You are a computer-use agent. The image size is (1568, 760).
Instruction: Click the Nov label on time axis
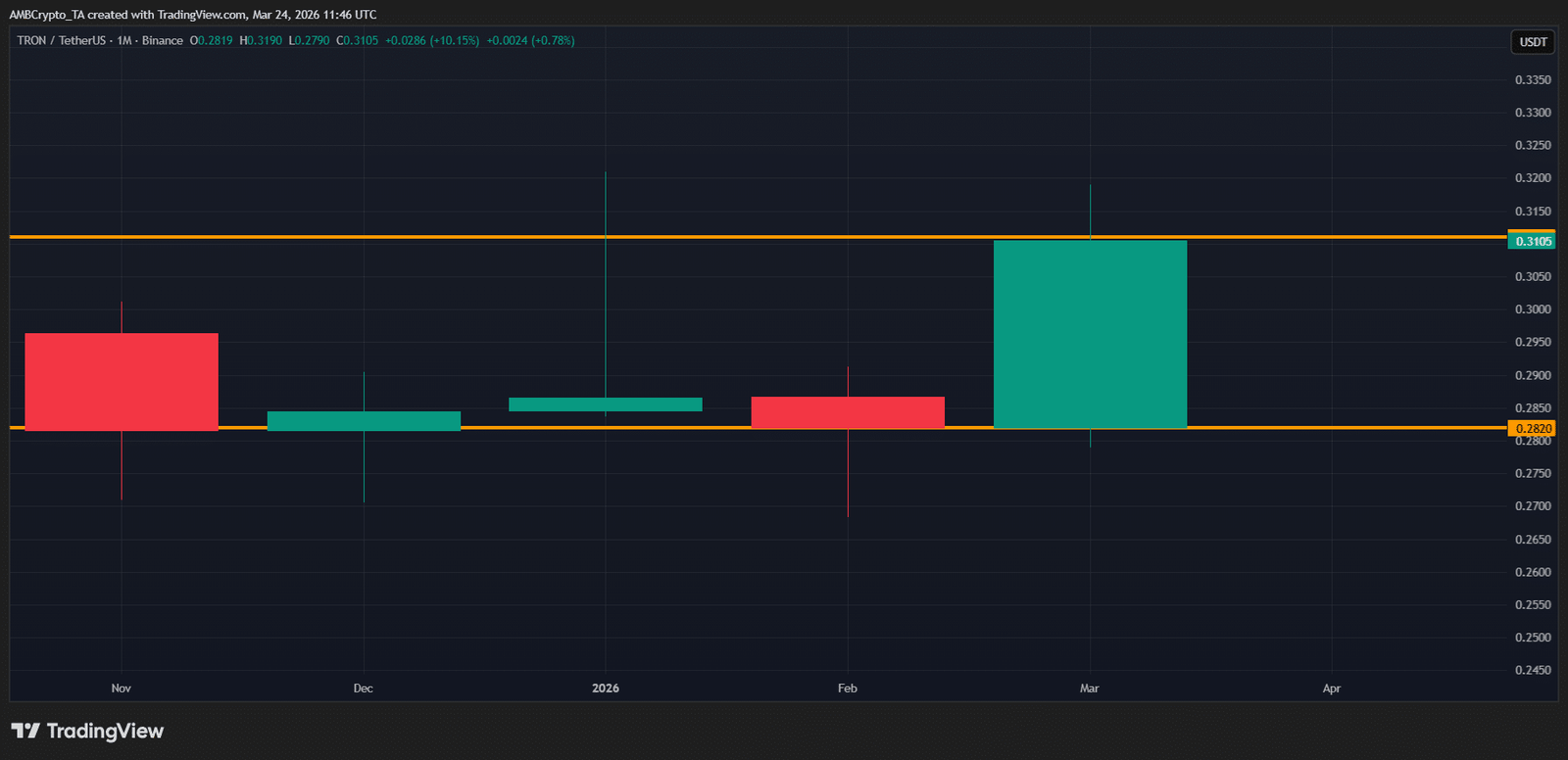122,689
